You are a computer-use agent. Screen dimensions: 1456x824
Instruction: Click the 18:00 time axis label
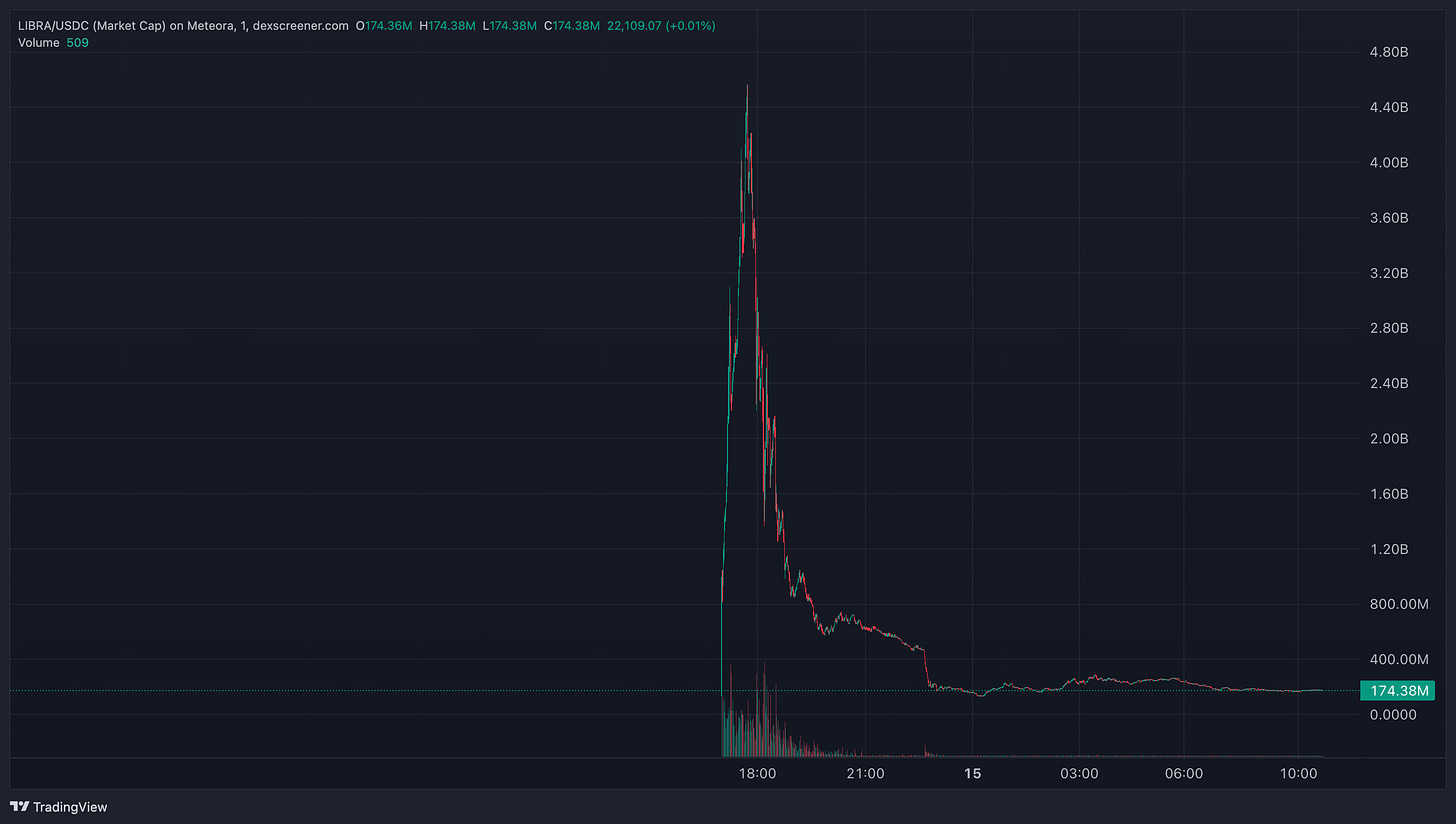(x=757, y=773)
